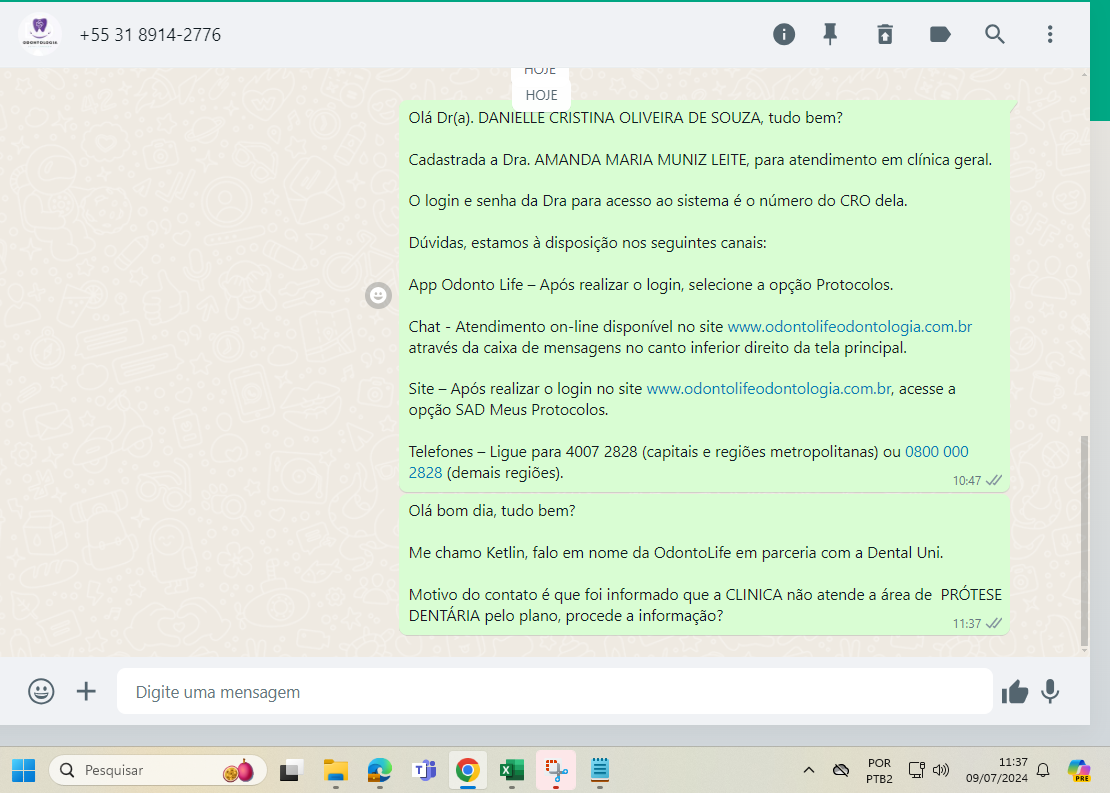Open odontolifeodontologia link in the Site paragraph
This screenshot has width=1110, height=793.
[x=768, y=388]
